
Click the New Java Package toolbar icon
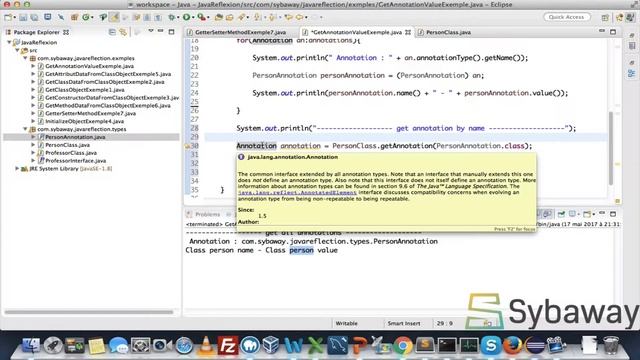click(x=74, y=17)
